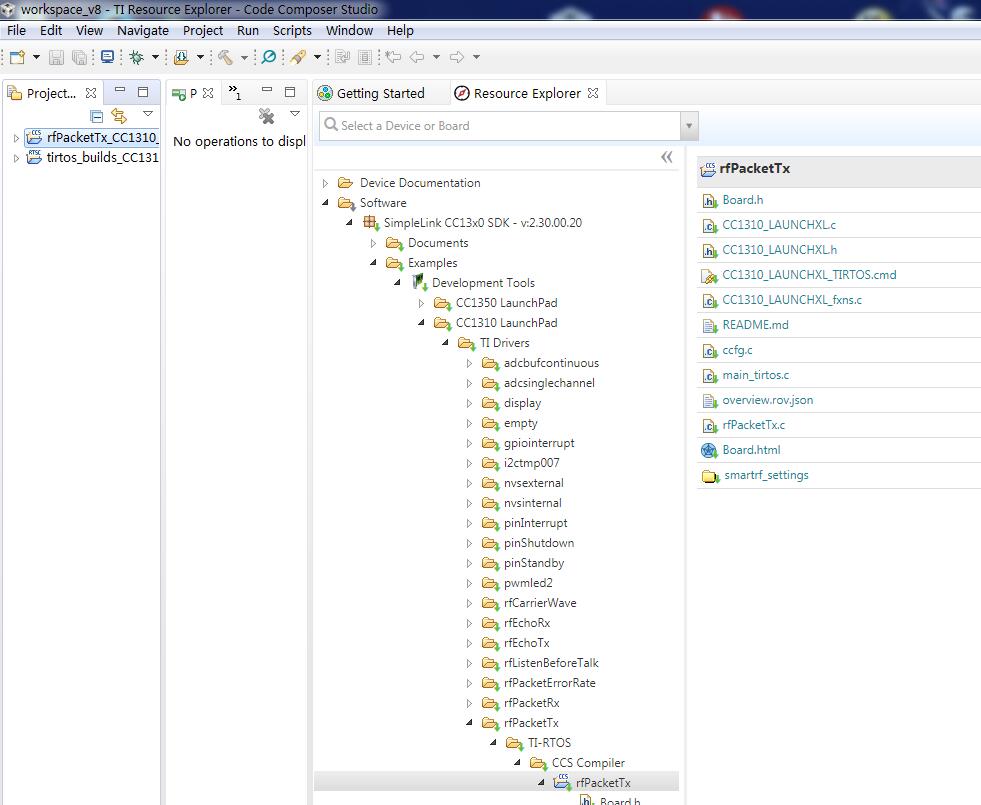
Task: Select the rfEchoTx tree item
Action: [x=527, y=643]
